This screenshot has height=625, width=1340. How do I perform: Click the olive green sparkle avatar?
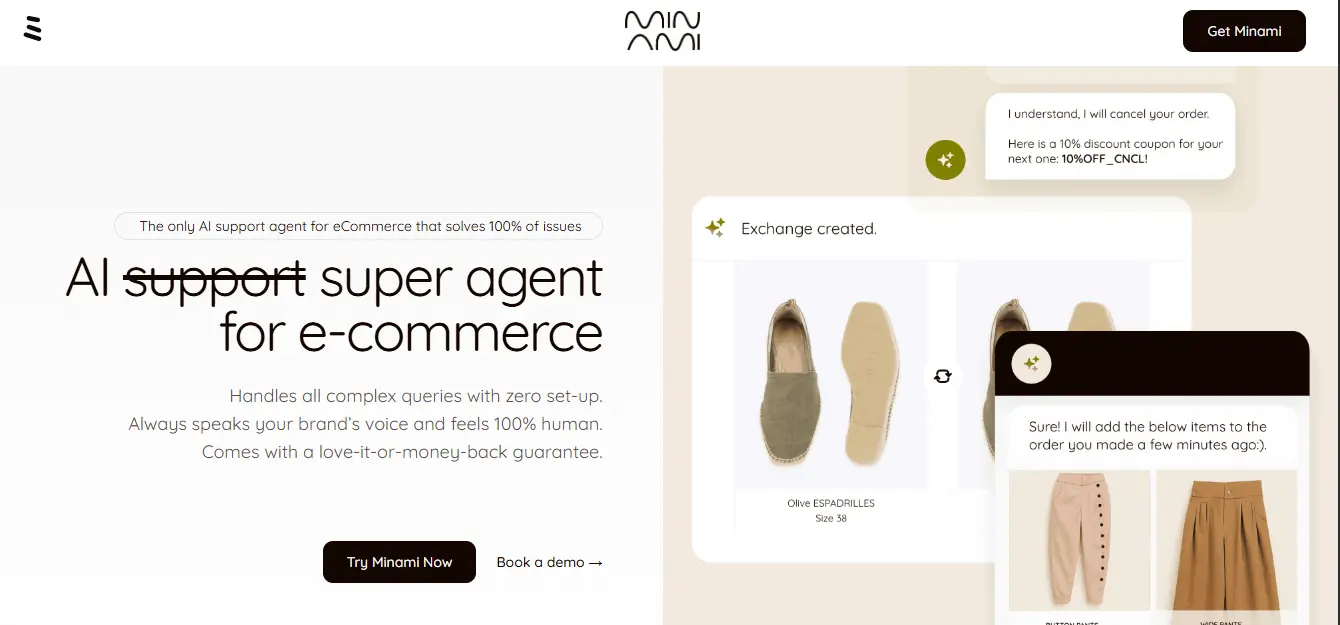pyautogui.click(x=945, y=160)
